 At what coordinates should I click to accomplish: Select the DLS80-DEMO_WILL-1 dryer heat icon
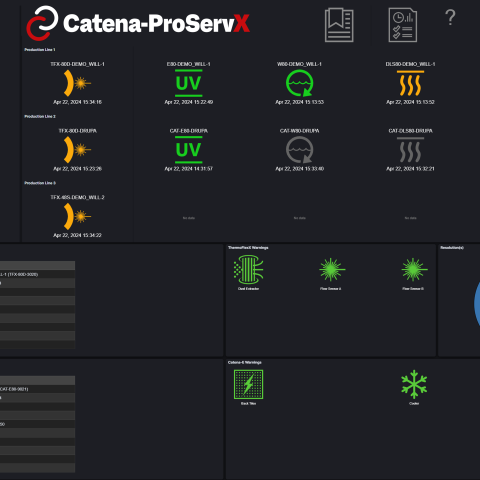(x=410, y=83)
